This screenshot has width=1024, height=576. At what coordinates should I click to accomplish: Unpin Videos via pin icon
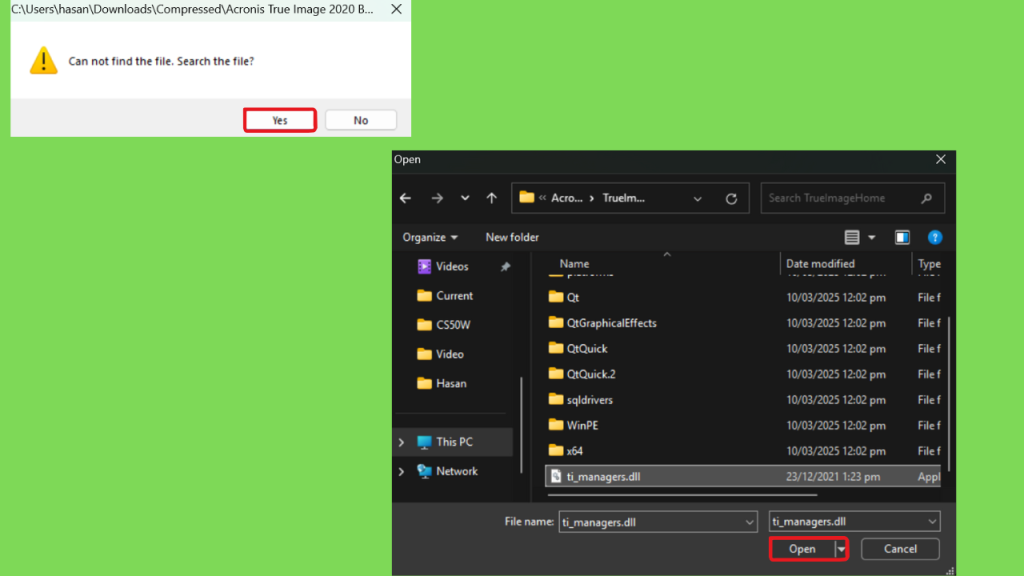(x=505, y=266)
